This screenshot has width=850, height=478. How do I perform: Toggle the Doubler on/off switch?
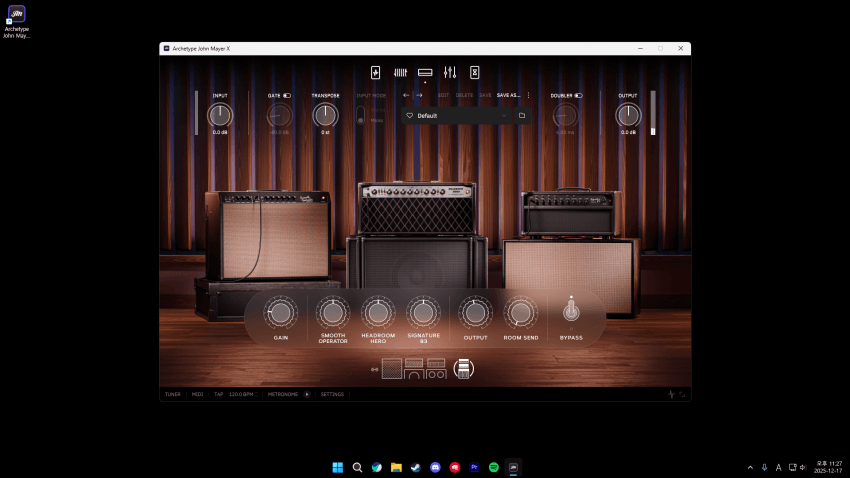(578, 96)
